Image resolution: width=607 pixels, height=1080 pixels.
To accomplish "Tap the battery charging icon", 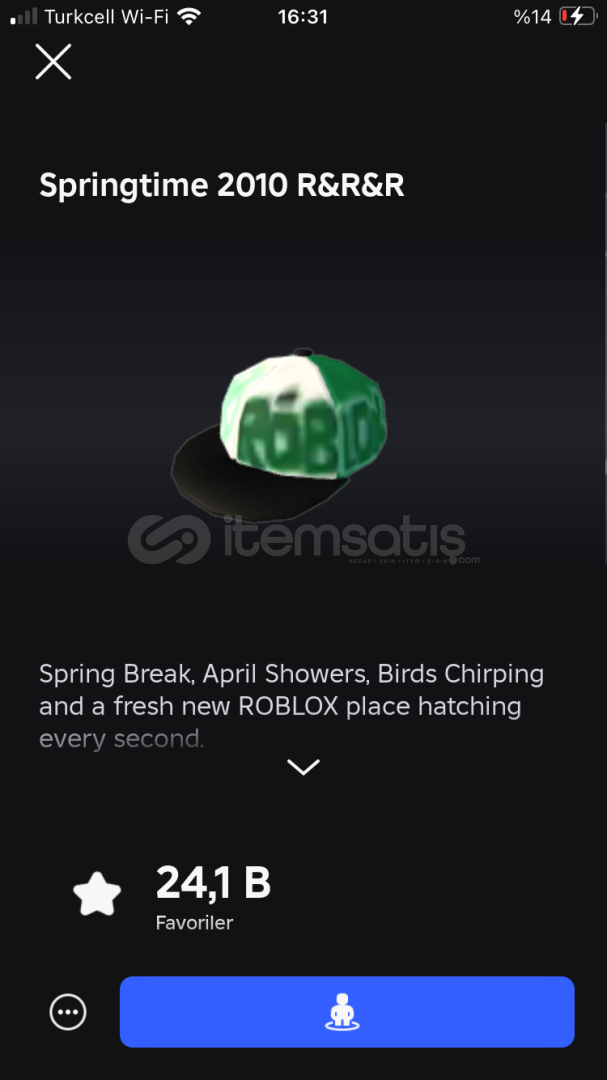I will (578, 17).
